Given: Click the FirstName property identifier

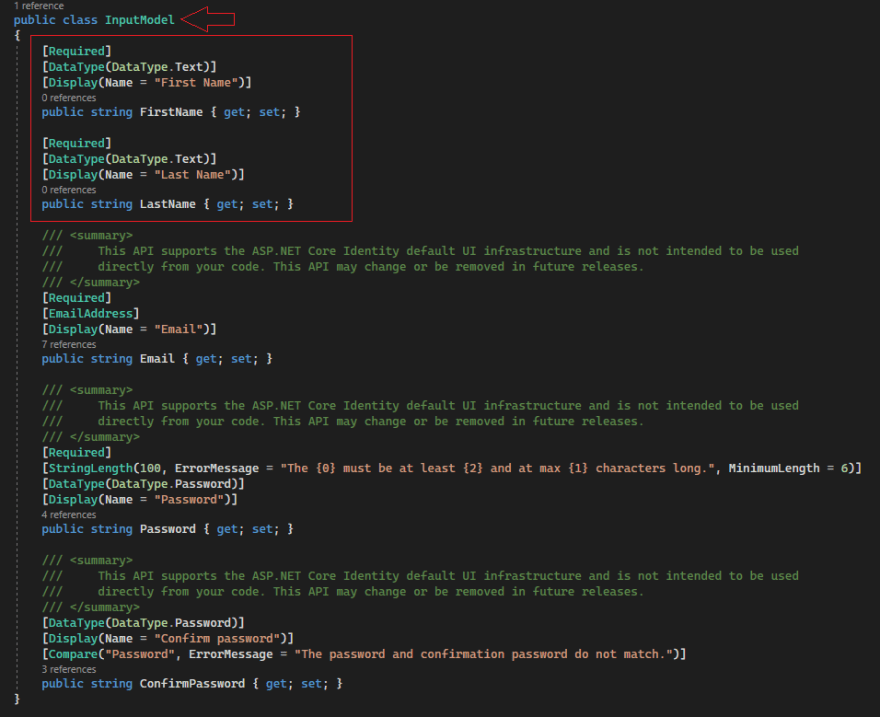Looking at the screenshot, I should pos(171,112).
